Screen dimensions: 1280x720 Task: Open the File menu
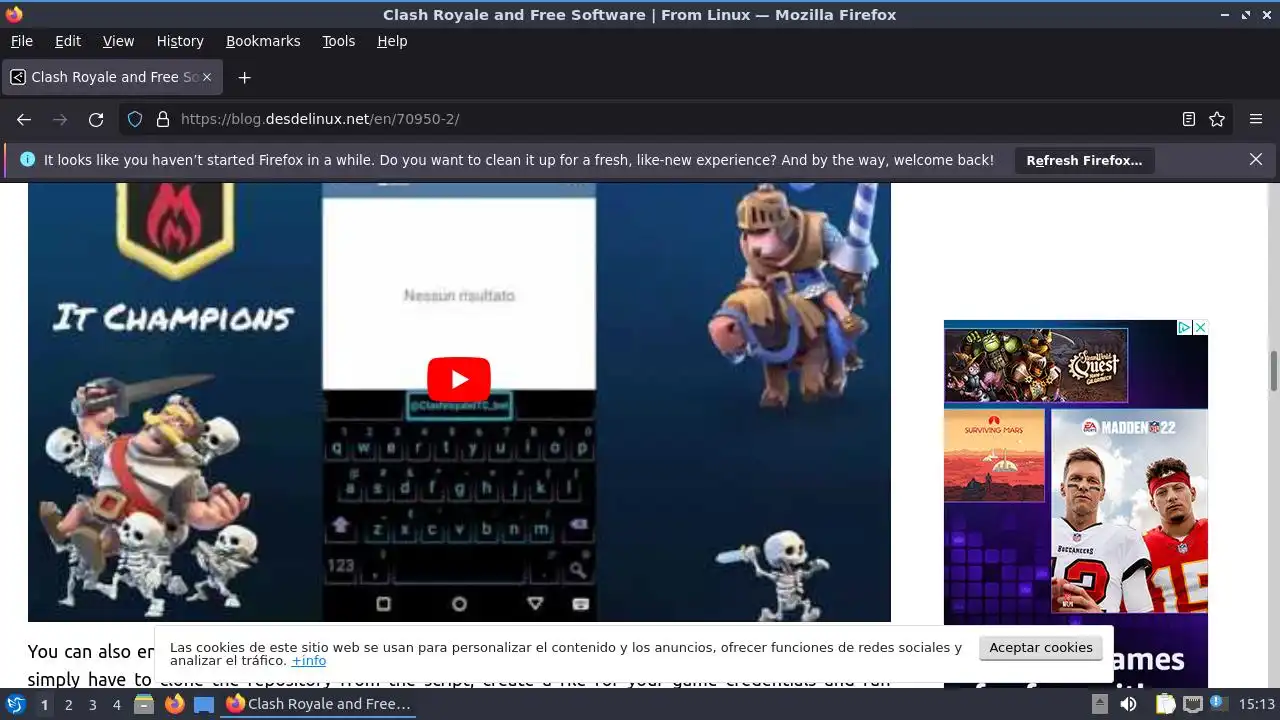[x=22, y=41]
